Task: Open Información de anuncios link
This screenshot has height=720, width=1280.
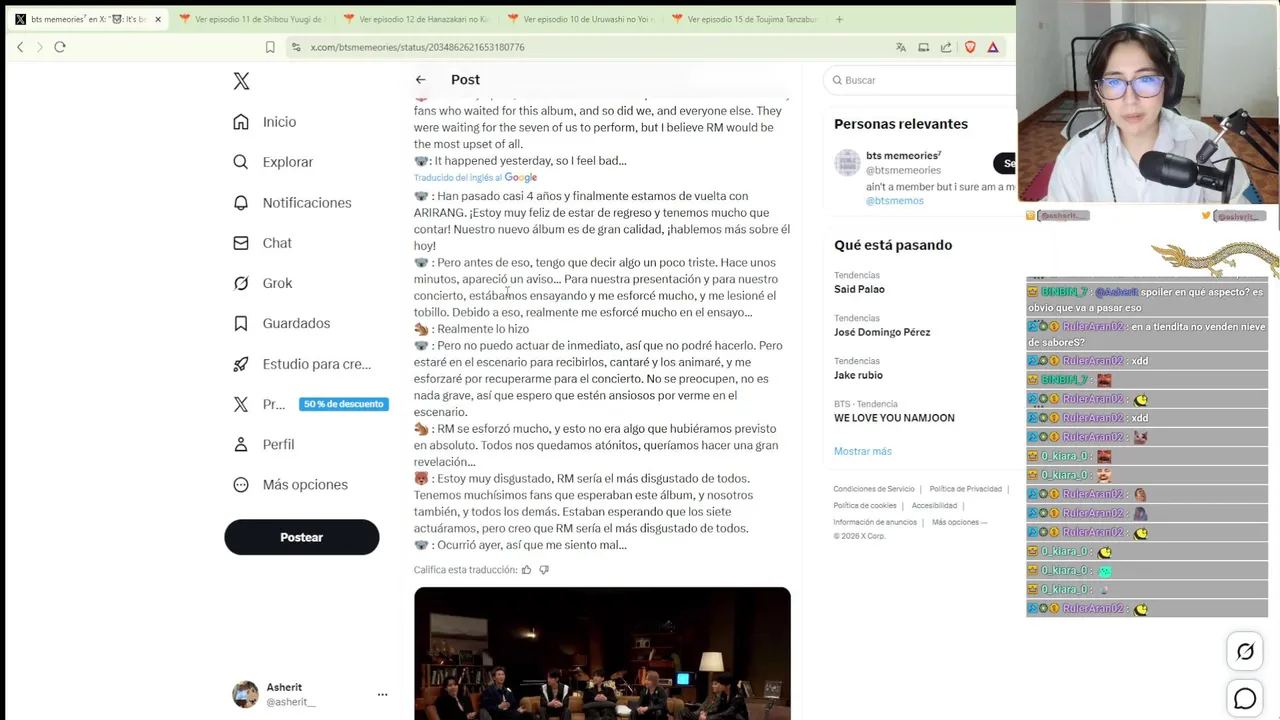Action: pos(875,522)
